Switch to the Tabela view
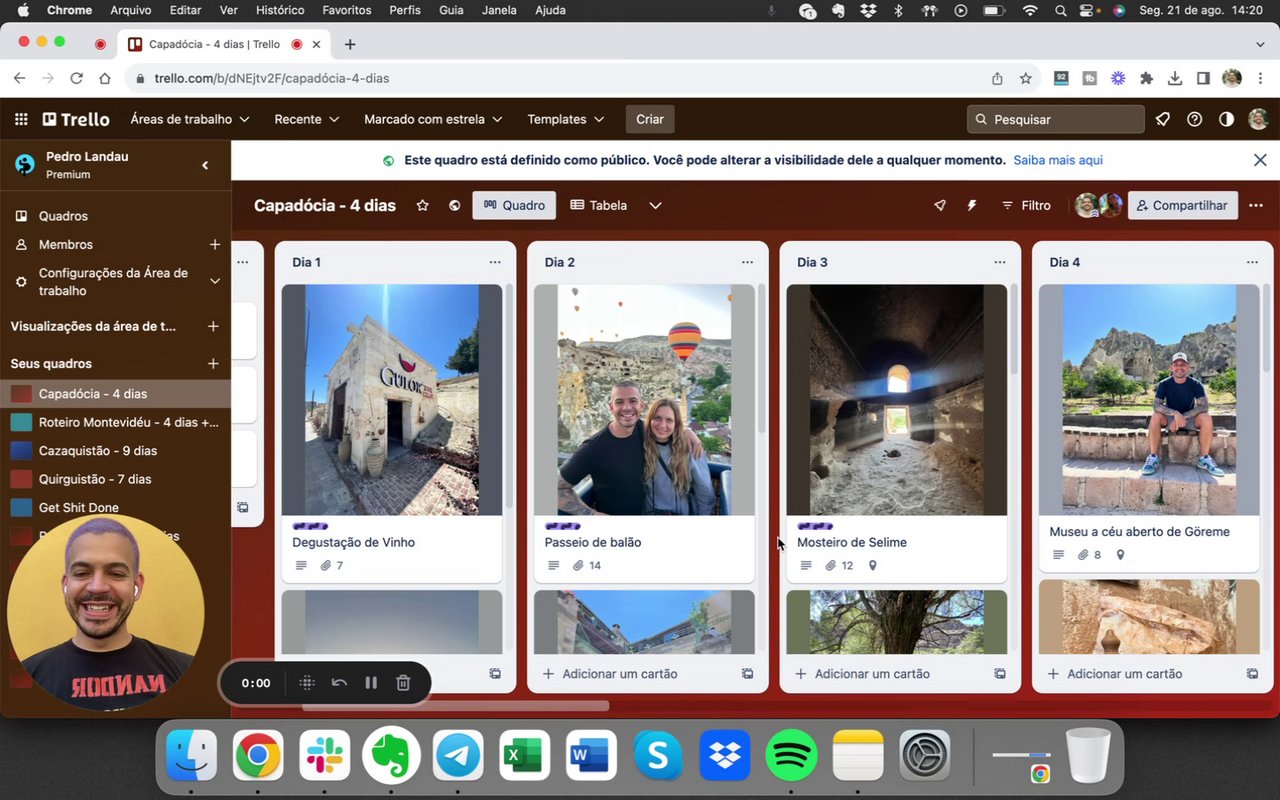 click(599, 205)
